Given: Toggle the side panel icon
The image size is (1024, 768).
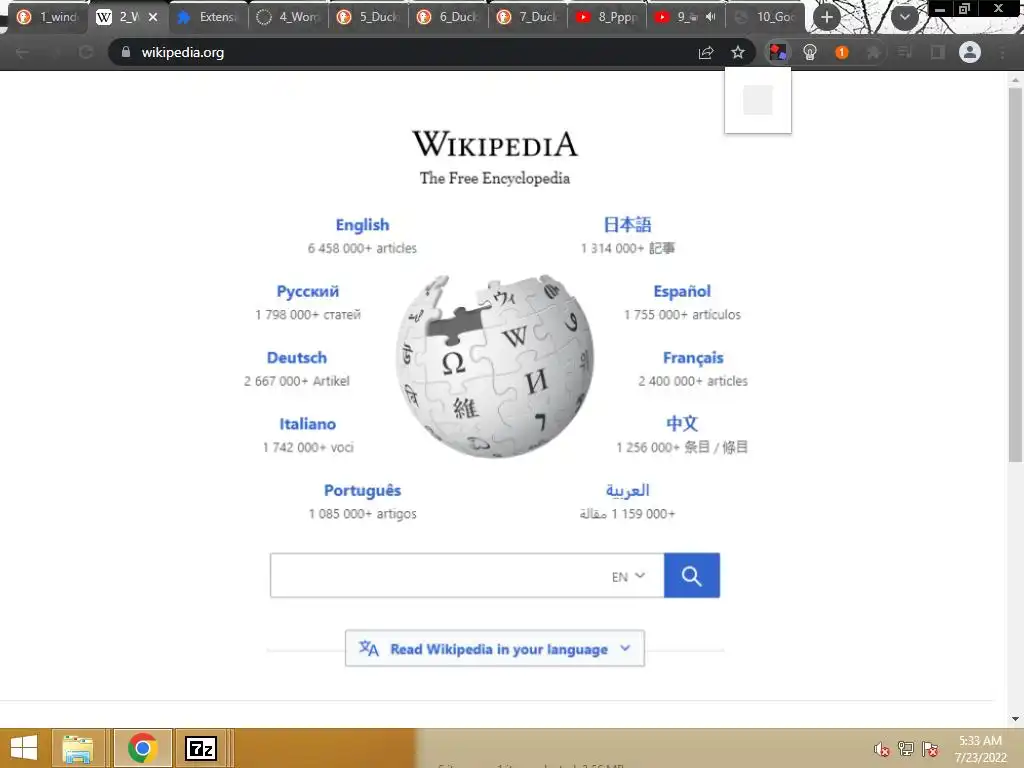Looking at the screenshot, I should click(x=937, y=52).
